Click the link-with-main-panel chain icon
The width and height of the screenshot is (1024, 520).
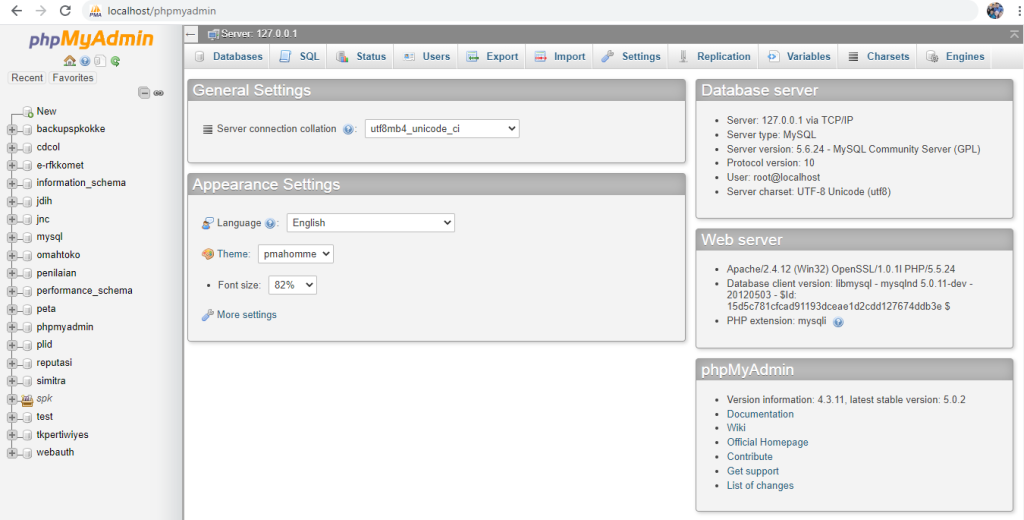click(159, 93)
